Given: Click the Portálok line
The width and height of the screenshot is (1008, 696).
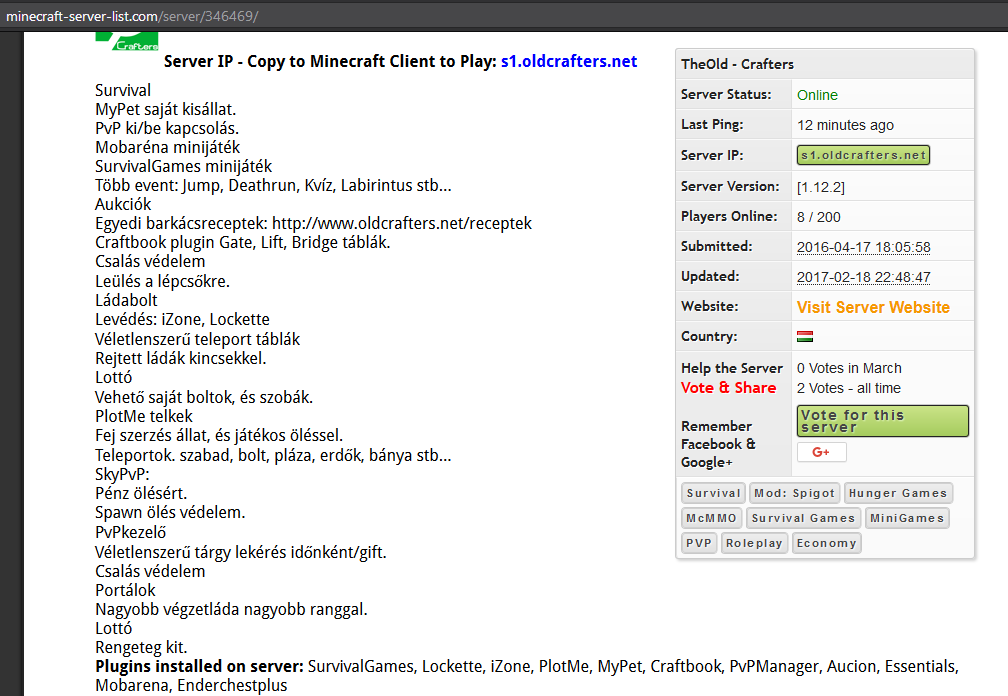Looking at the screenshot, I should coord(125,590).
